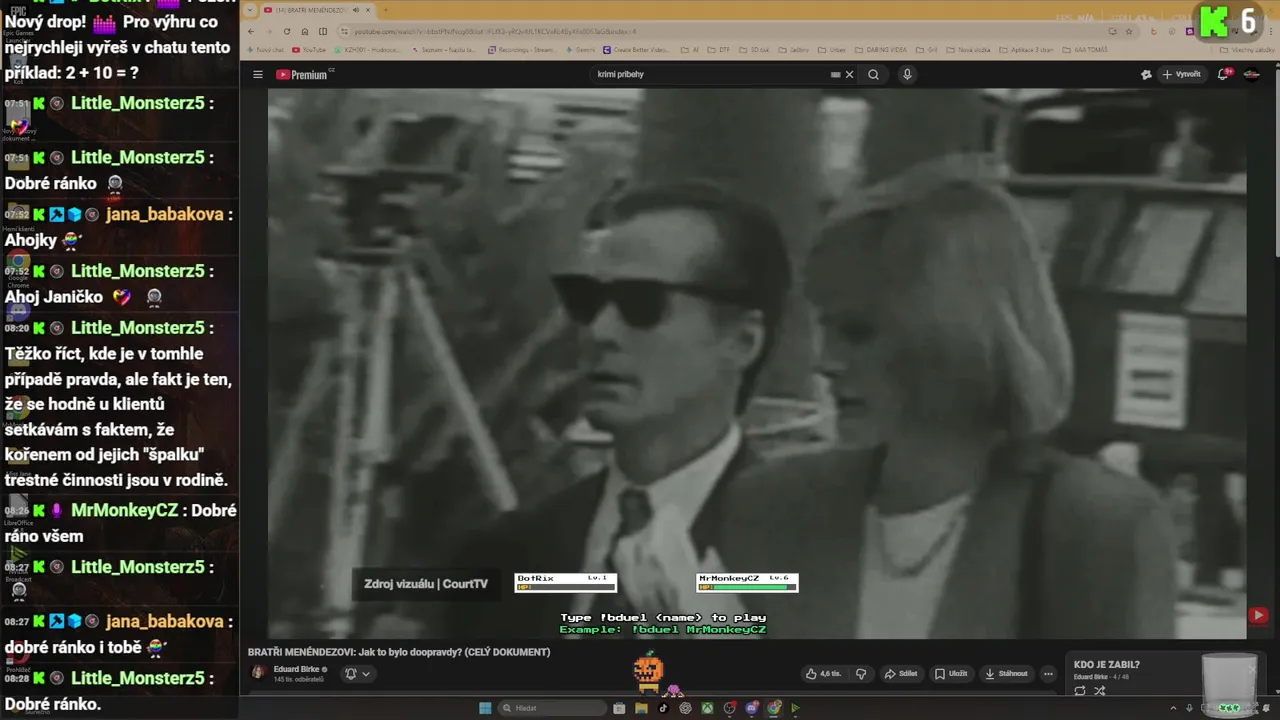This screenshot has height=720, width=1280.
Task: Select the BRATŘI MENÉNDEZOVI browser tab
Action: (x=317, y=10)
